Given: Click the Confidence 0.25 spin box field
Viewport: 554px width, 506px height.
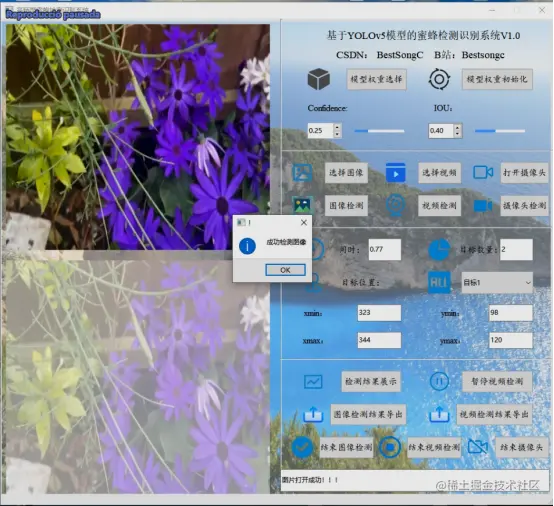Looking at the screenshot, I should tap(320, 131).
